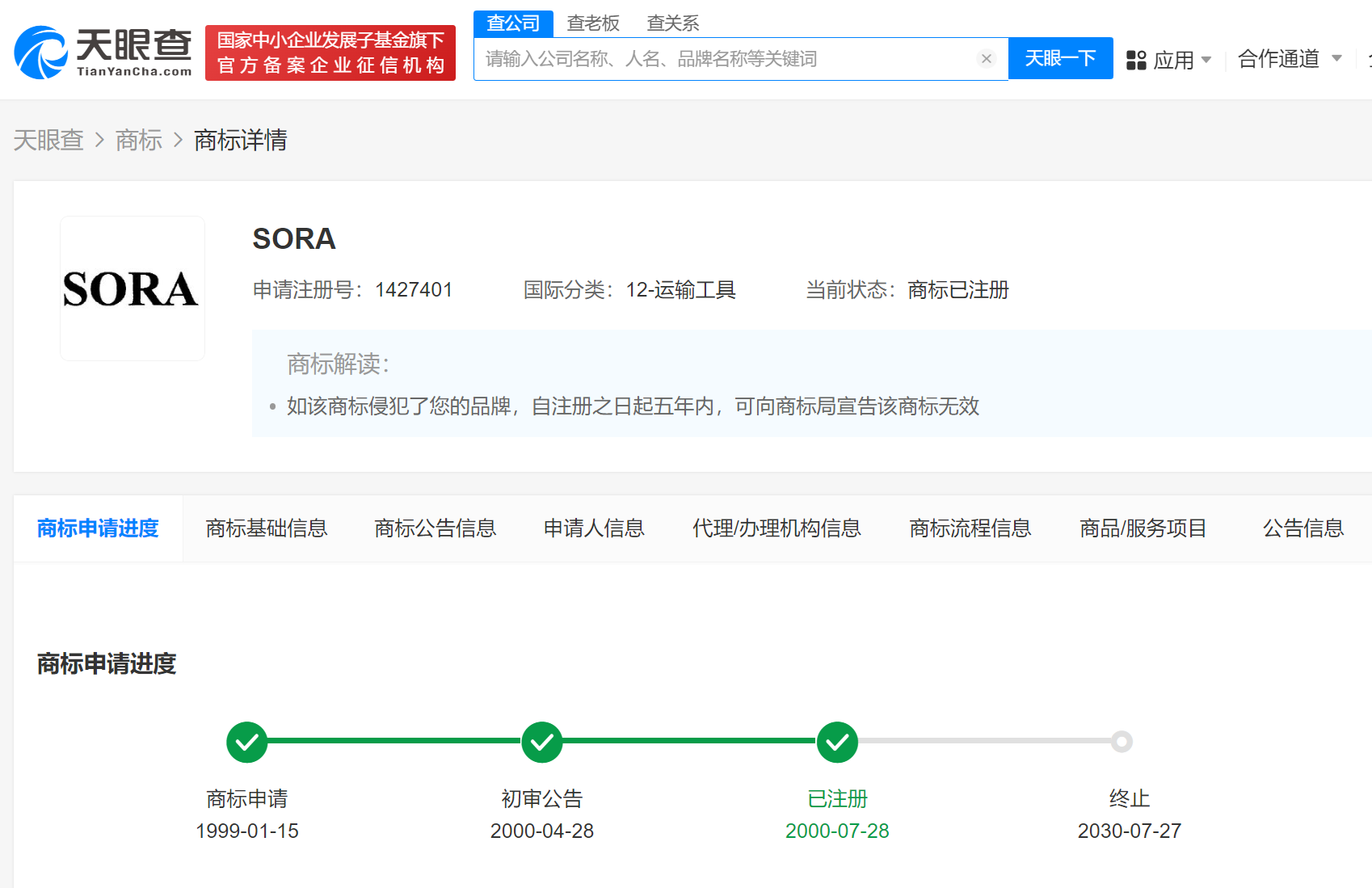Clear the search box with X icon
The height and width of the screenshot is (888, 1372).
[986, 59]
